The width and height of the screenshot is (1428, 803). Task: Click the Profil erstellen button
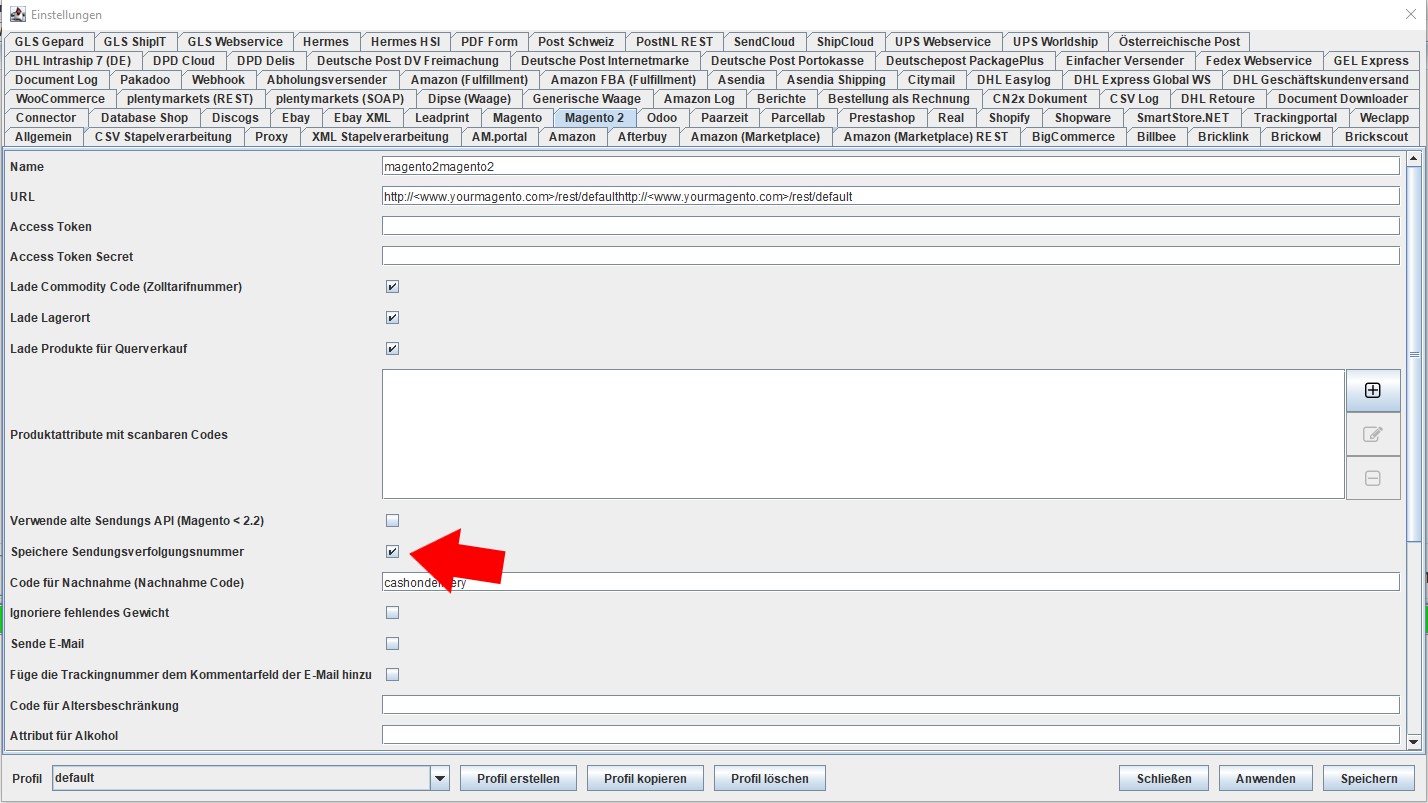click(518, 778)
